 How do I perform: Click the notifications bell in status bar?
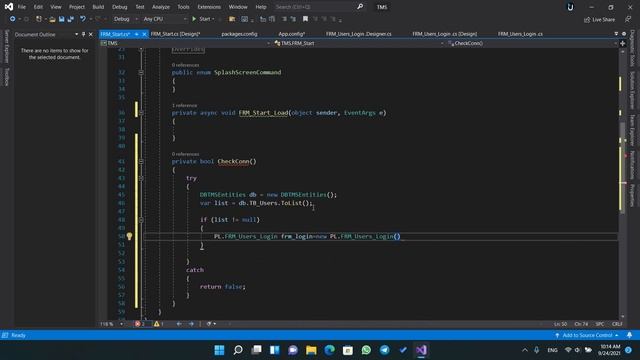pyautogui.click(x=629, y=335)
